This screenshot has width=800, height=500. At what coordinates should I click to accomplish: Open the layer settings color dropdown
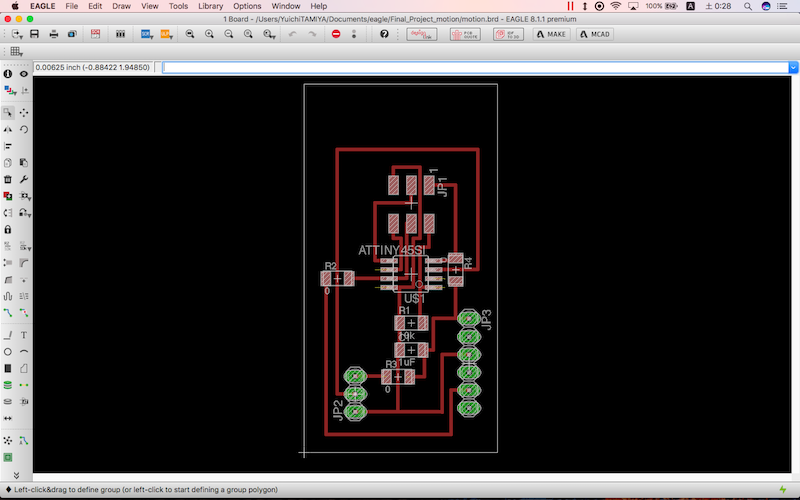(x=10, y=91)
